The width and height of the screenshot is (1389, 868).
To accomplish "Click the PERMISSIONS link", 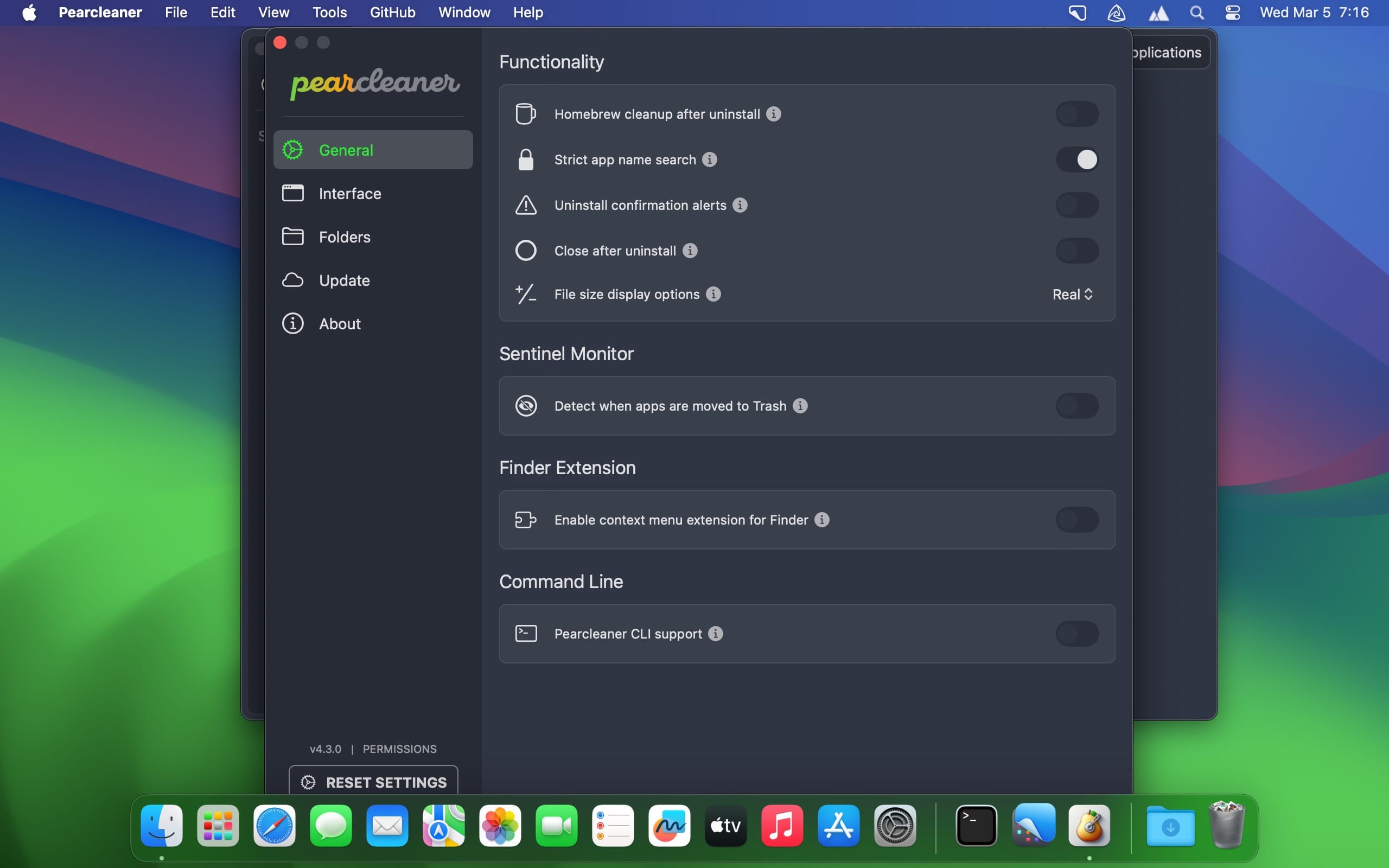I will point(399,749).
